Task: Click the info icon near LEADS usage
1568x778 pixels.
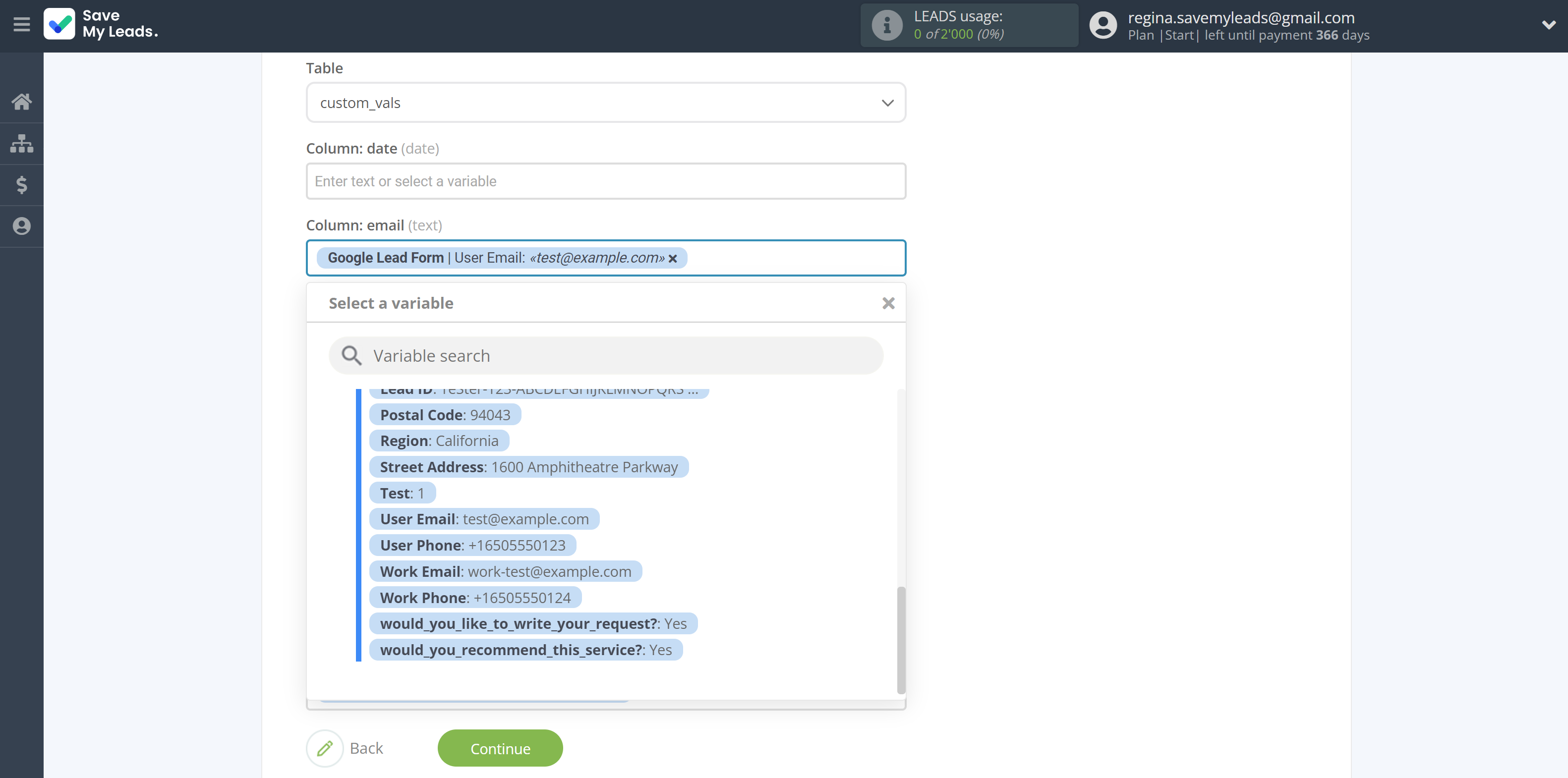Action: 885,25
